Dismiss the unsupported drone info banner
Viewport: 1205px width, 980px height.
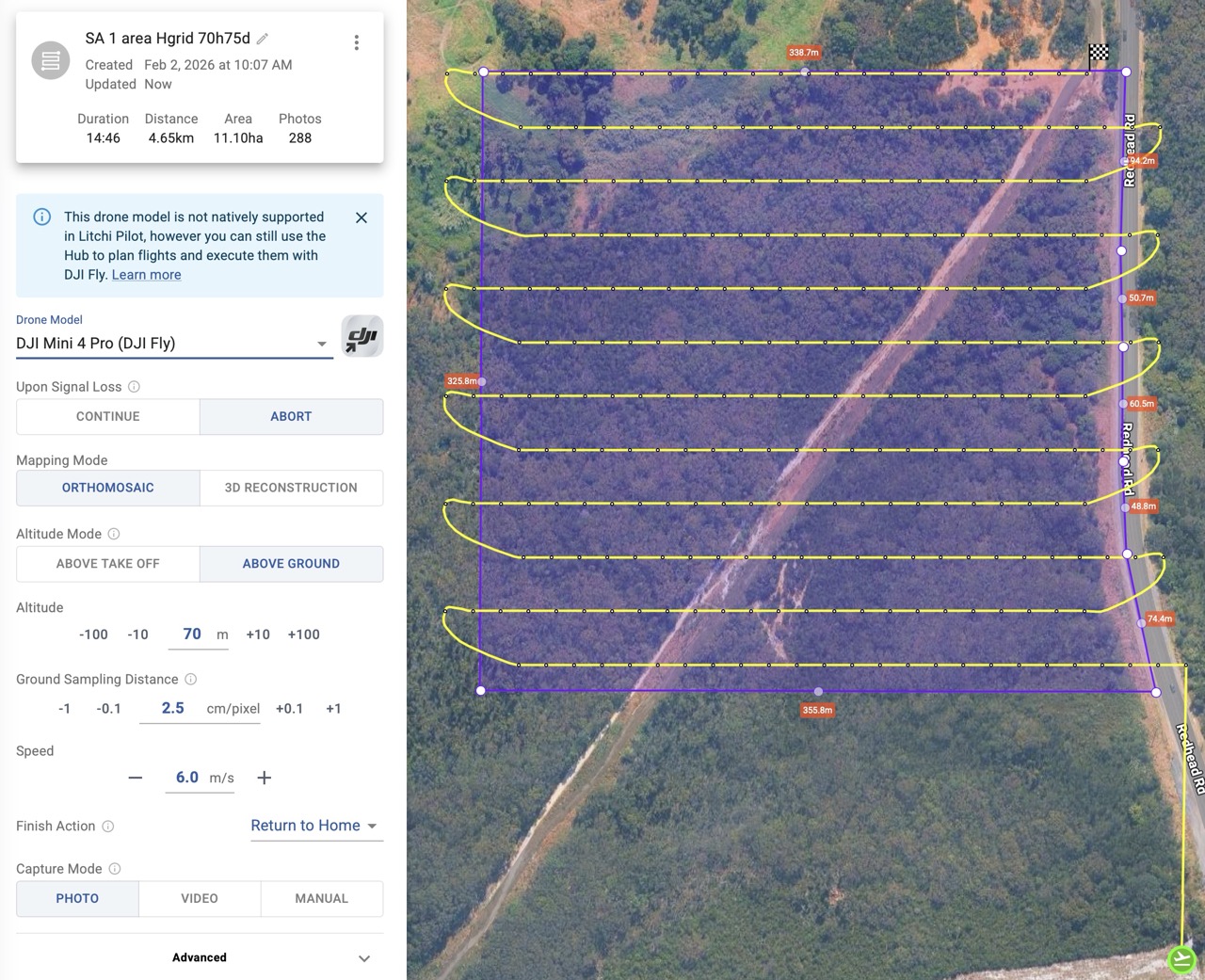pos(361,217)
